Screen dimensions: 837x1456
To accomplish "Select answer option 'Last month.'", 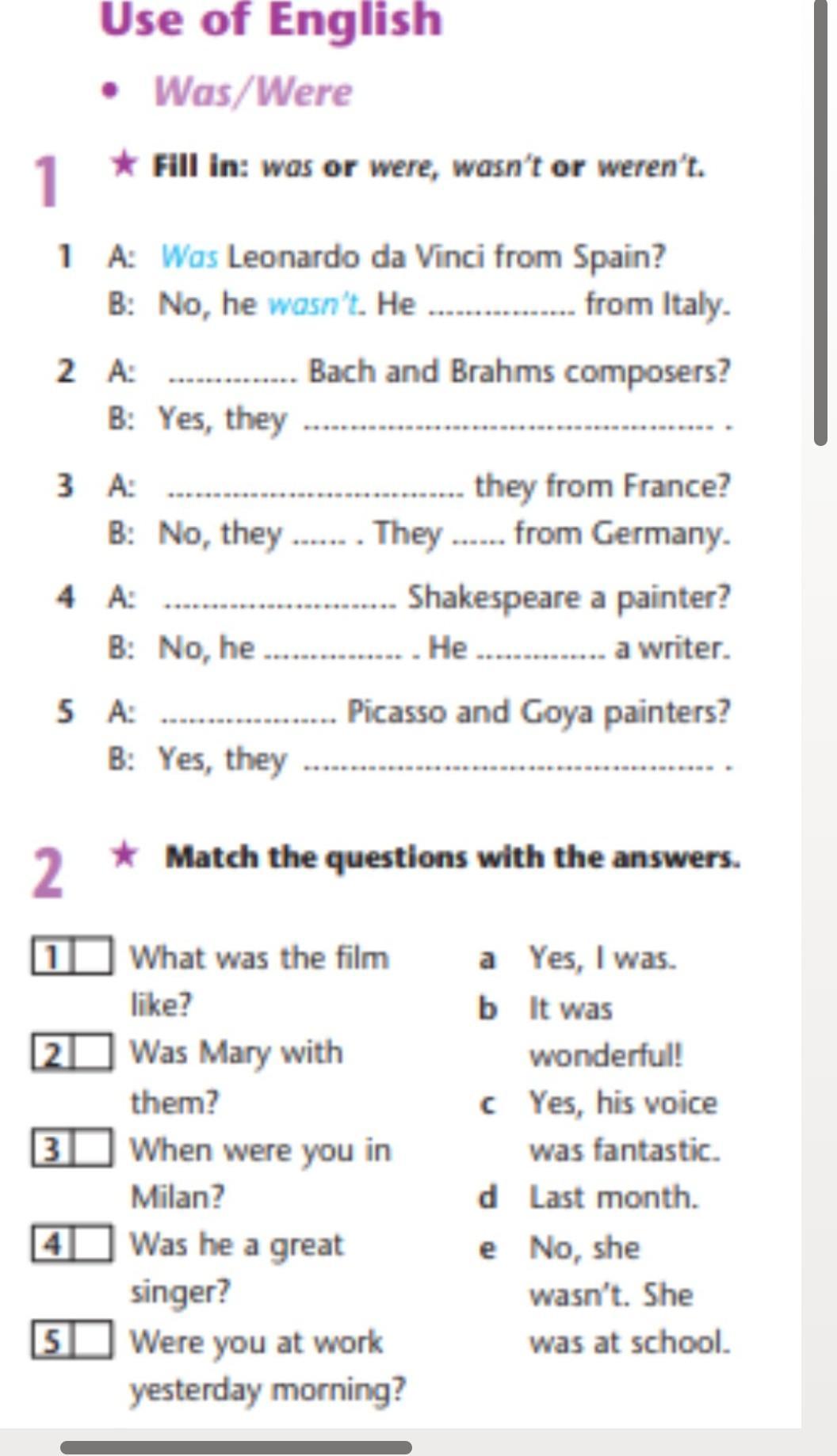I will tap(613, 1197).
